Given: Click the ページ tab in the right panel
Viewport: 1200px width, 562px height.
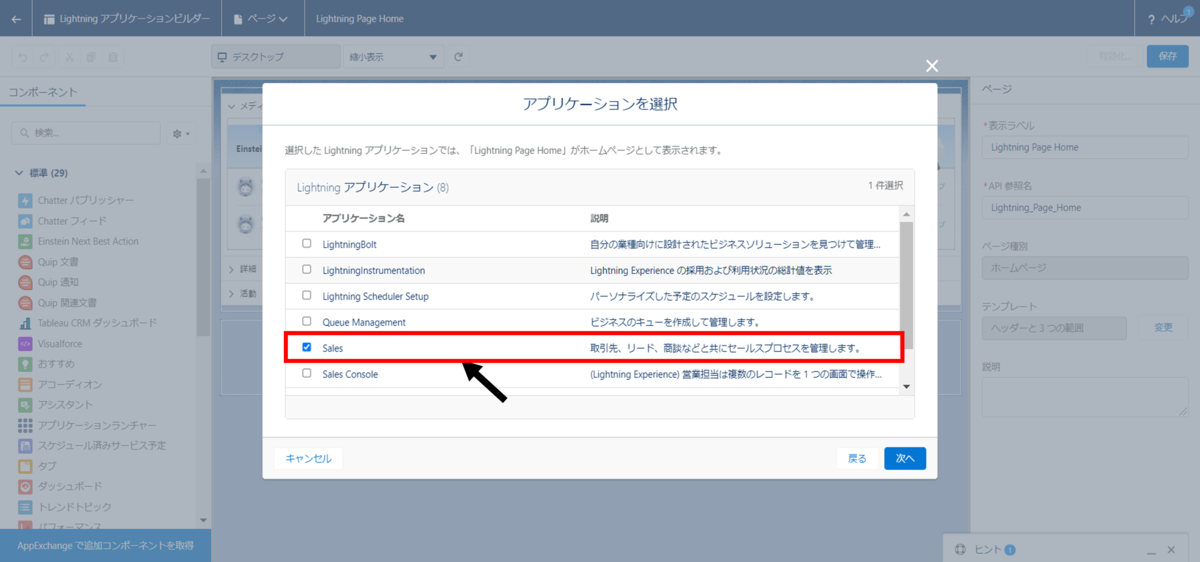Looking at the screenshot, I should (x=997, y=89).
